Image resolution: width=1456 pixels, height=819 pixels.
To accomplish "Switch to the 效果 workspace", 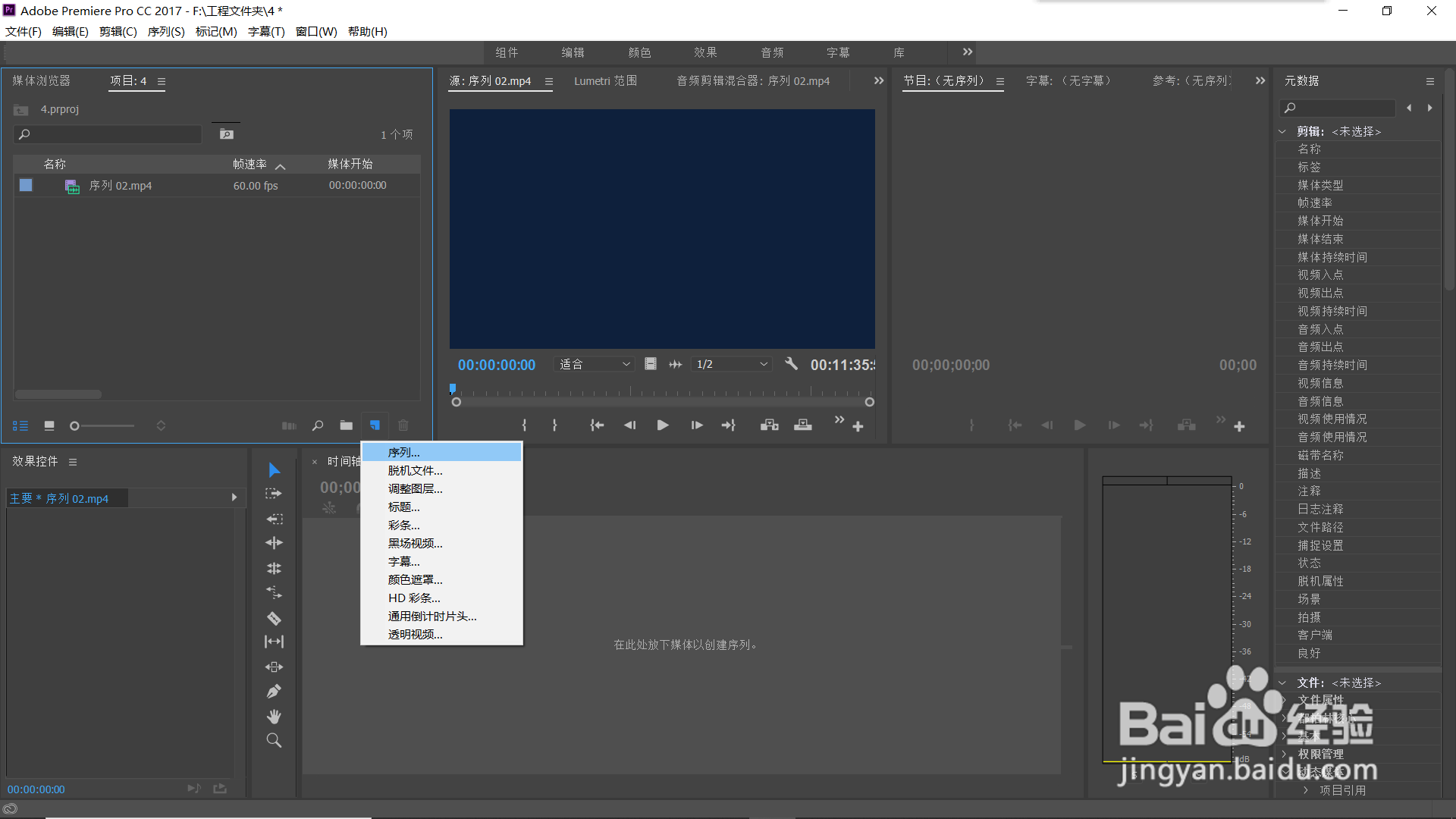I will click(705, 52).
